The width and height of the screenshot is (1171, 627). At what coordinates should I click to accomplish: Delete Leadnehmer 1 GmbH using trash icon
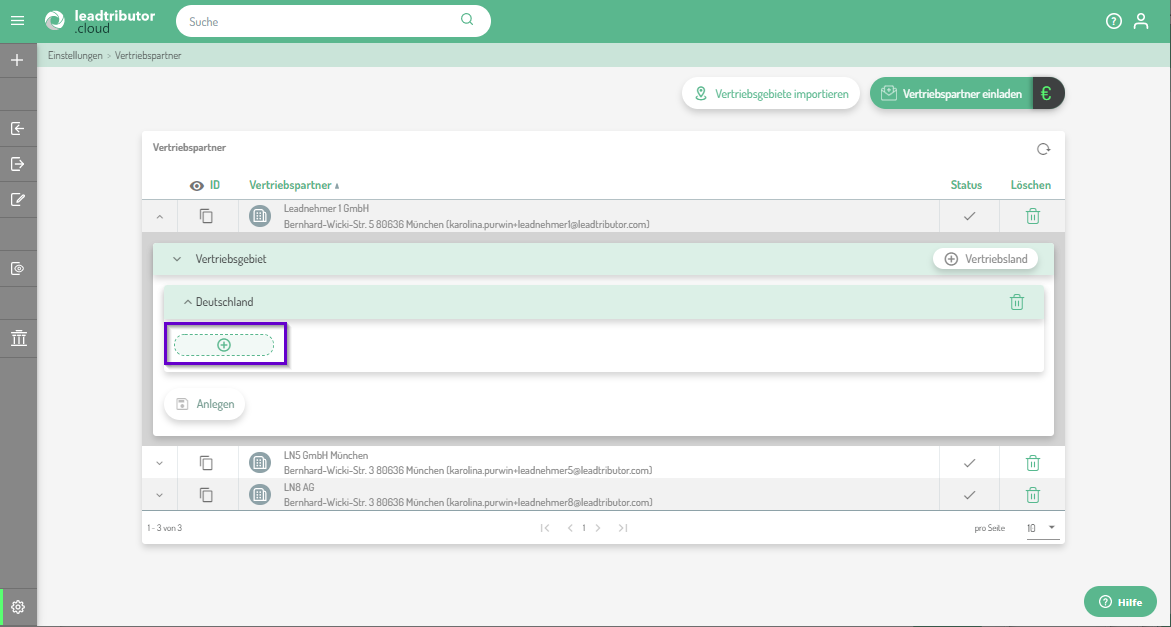1033,216
